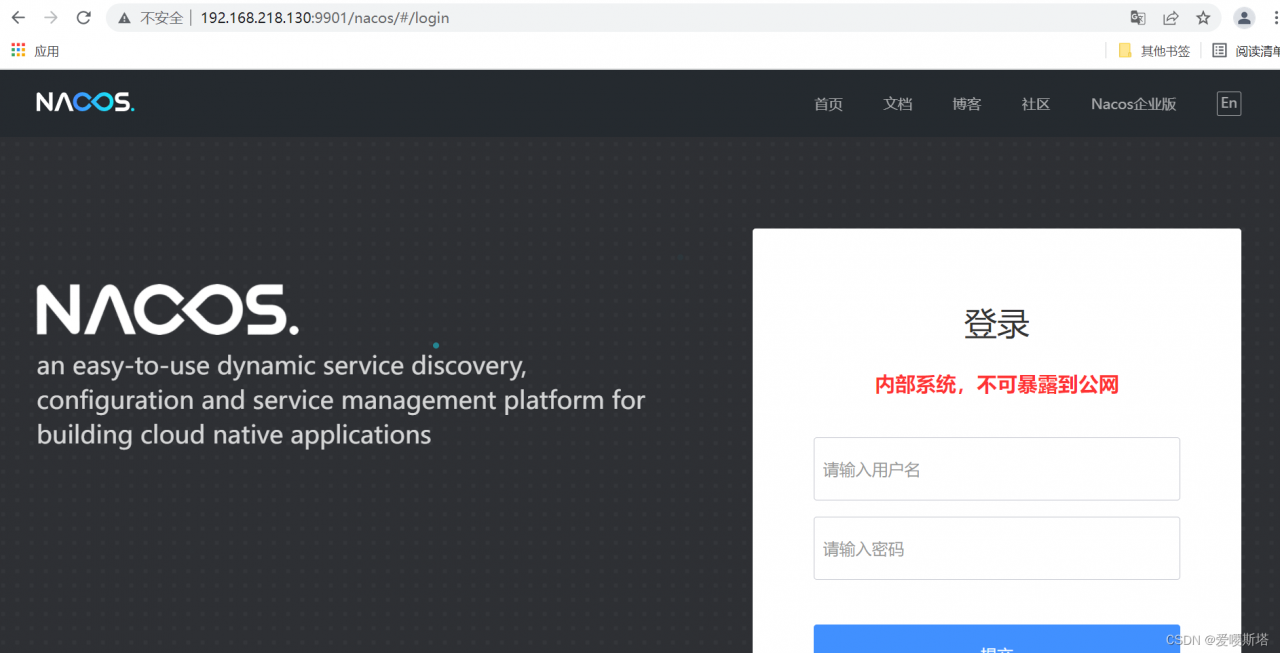Click the browser back arrow icon
Image resolution: width=1280 pixels, height=653 pixels.
[17, 17]
